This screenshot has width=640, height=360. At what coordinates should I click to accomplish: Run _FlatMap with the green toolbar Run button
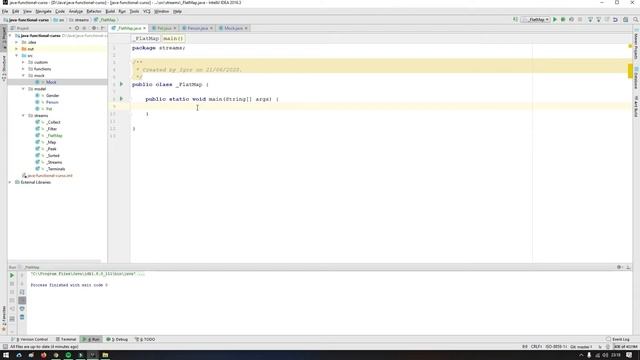point(555,20)
